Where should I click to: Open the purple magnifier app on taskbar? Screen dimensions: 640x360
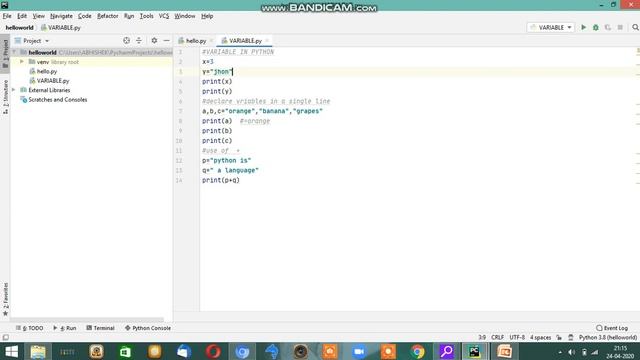point(447,351)
